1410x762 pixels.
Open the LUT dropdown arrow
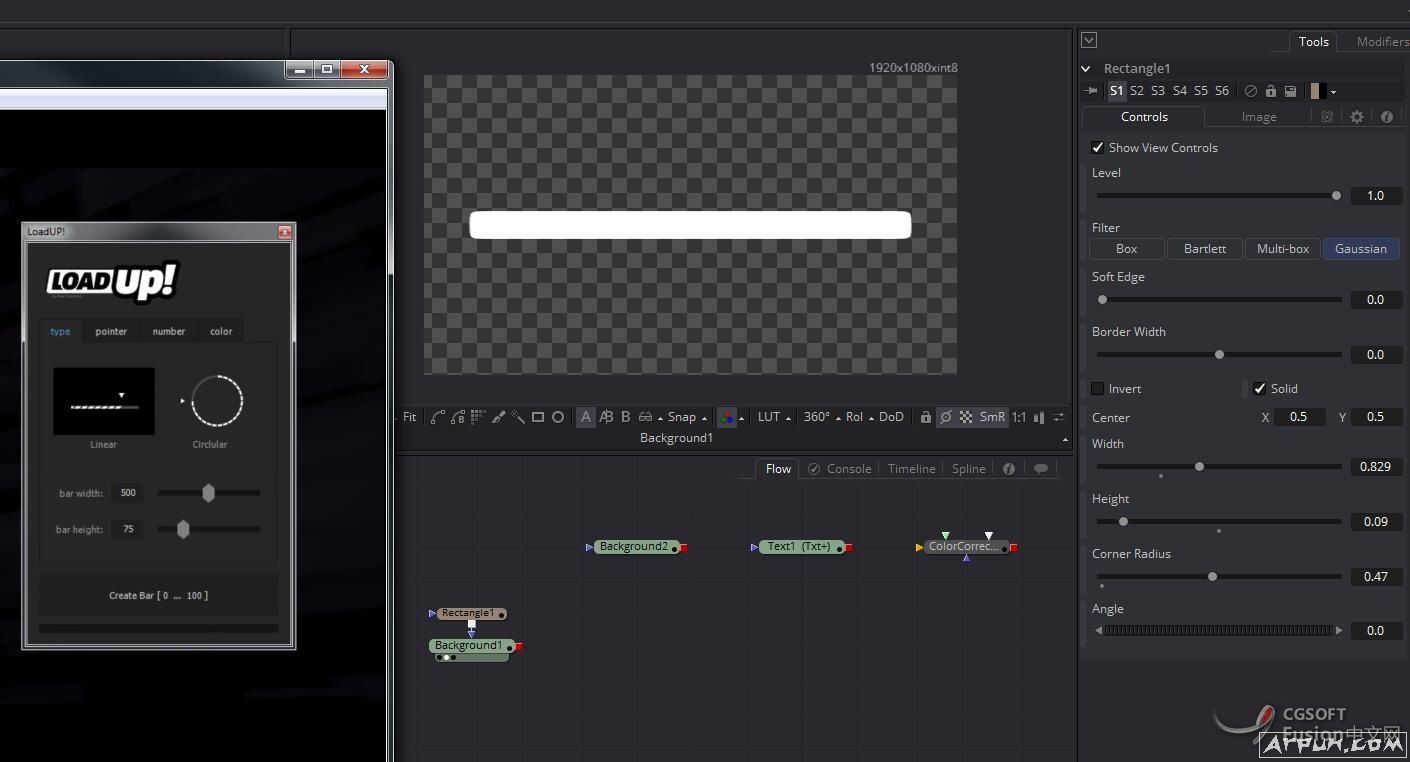click(x=788, y=418)
